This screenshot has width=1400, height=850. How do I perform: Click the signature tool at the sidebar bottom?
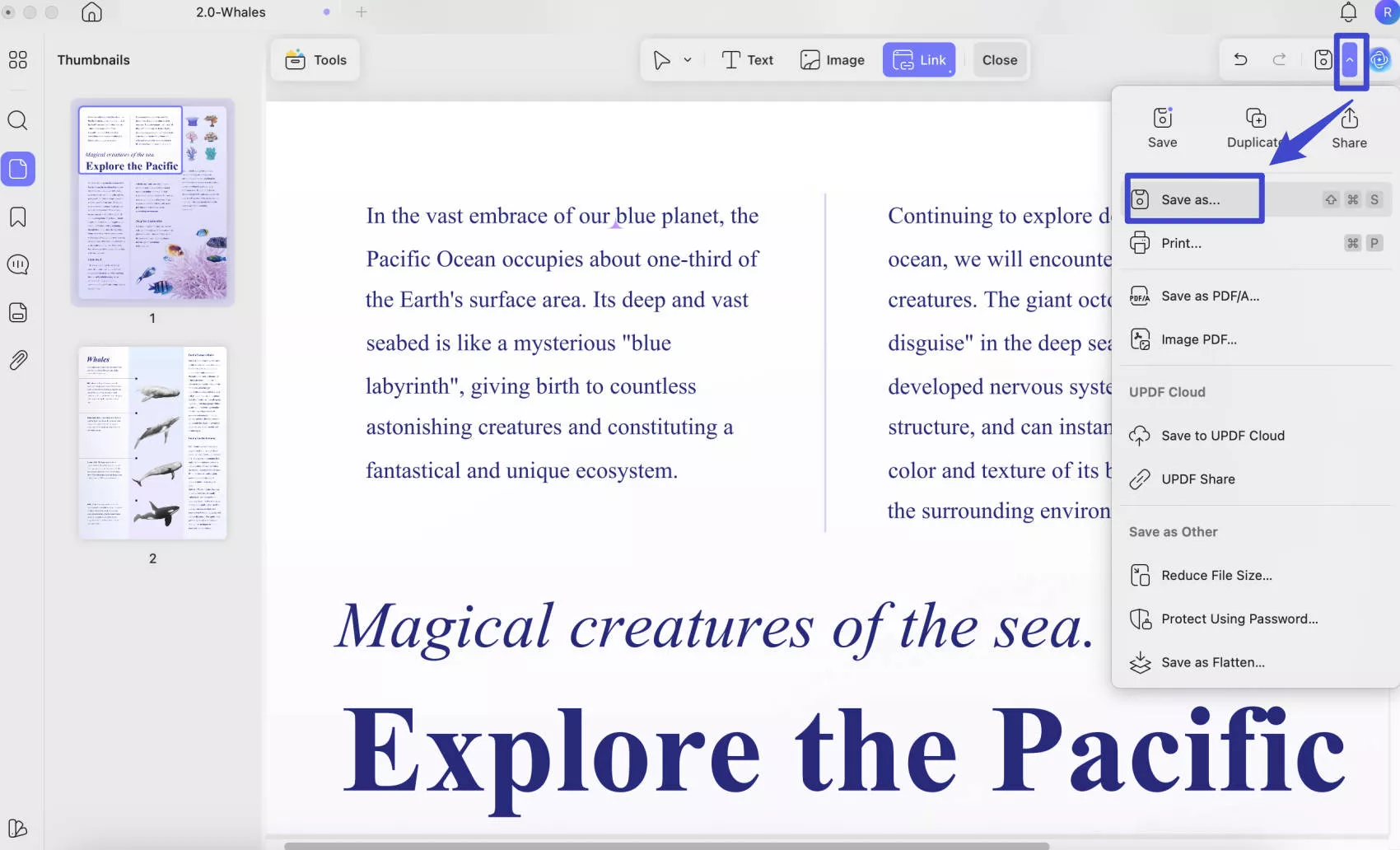pos(17,829)
